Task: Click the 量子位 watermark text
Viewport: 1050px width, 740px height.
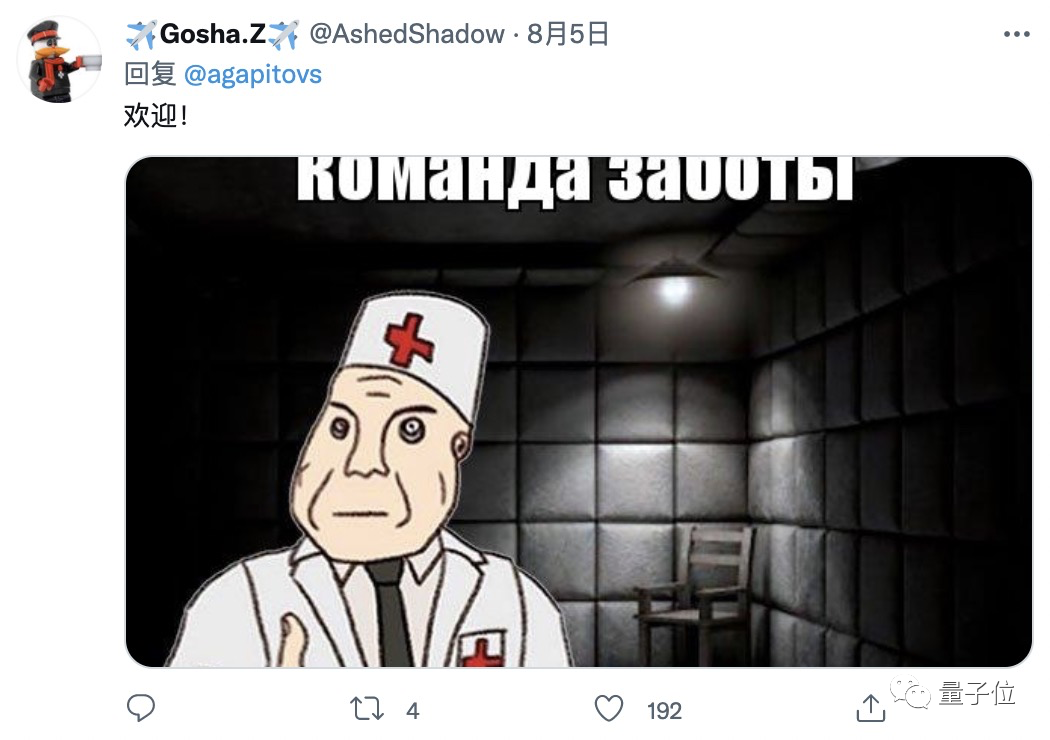Action: (x=977, y=693)
